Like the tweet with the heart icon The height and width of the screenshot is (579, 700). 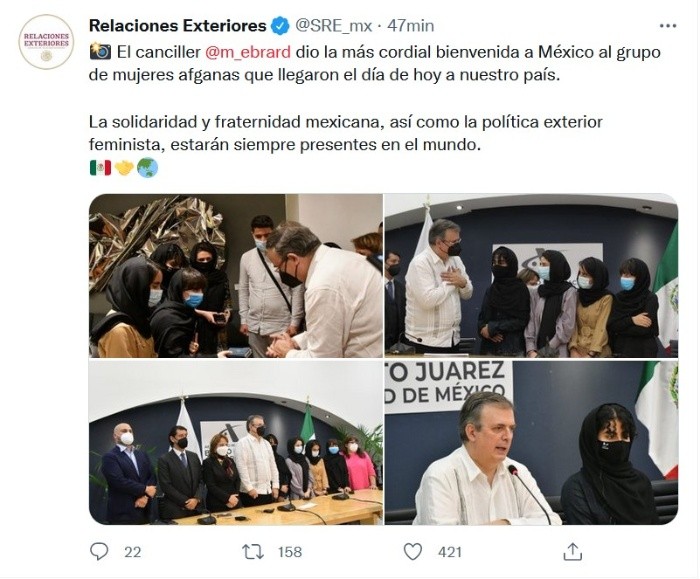[413, 552]
